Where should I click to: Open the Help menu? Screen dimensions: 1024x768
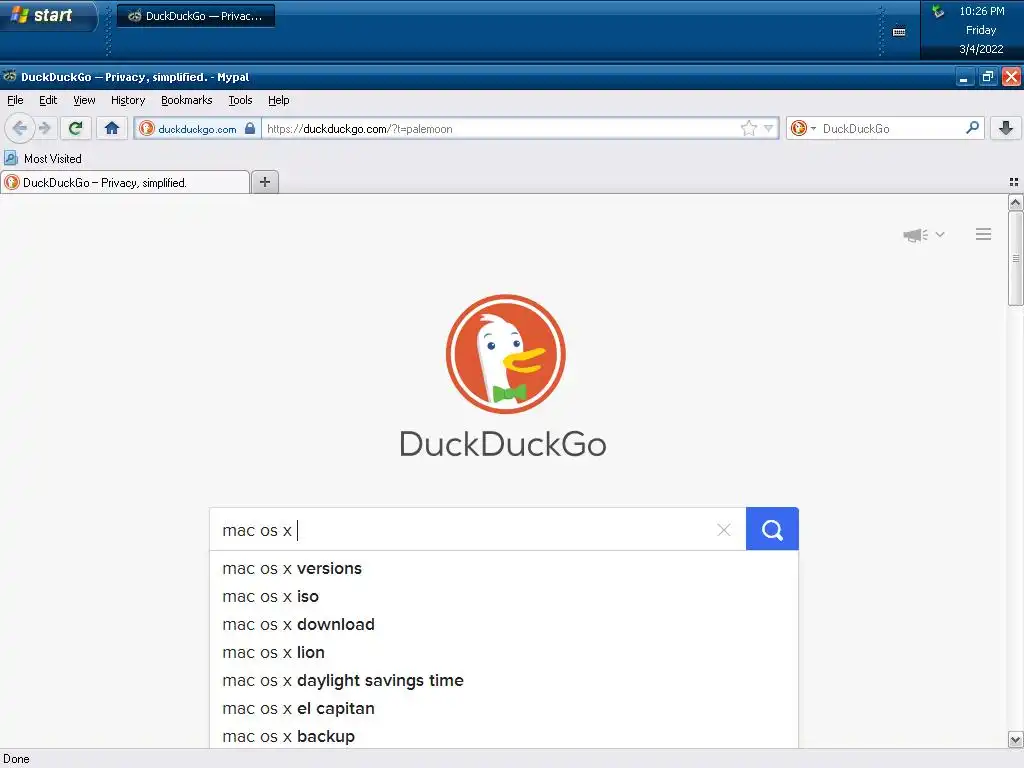278,100
